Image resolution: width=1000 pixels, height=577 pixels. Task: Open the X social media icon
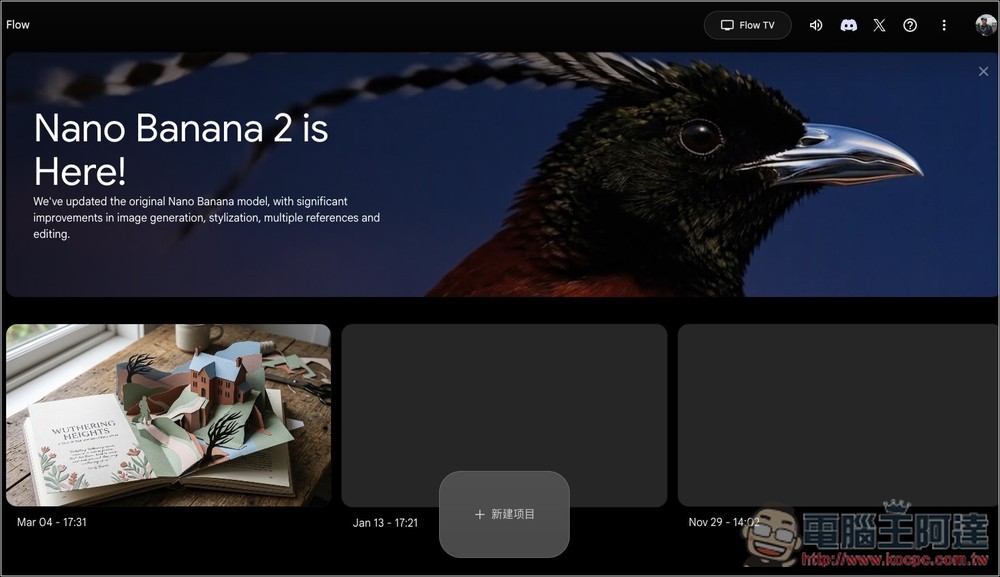coord(879,25)
